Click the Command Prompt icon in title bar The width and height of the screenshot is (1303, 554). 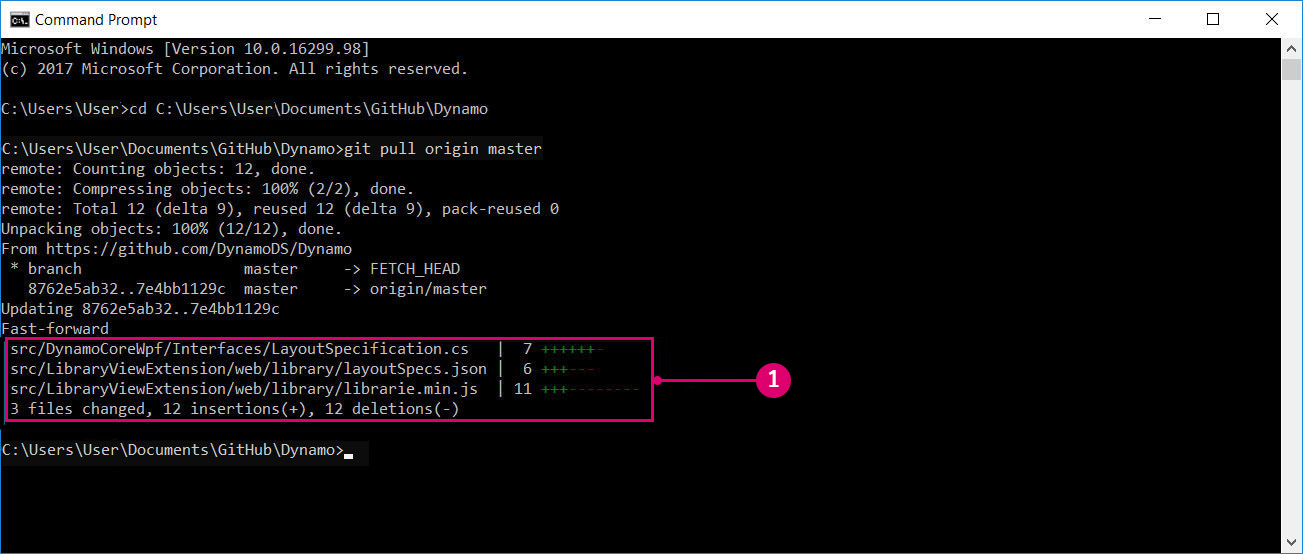coord(18,19)
